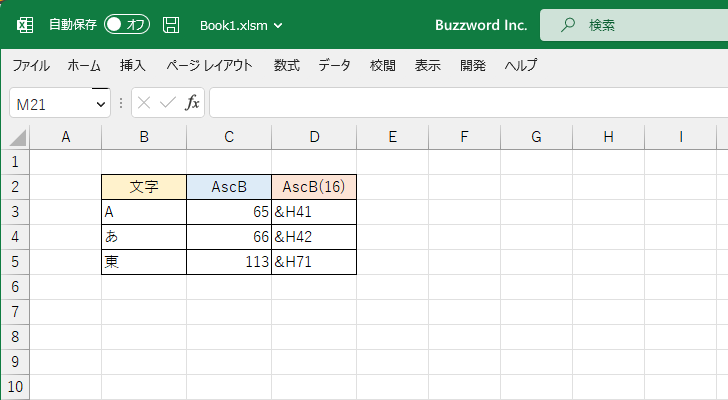Select row 6 header
The height and width of the screenshot is (400, 728).
15,287
